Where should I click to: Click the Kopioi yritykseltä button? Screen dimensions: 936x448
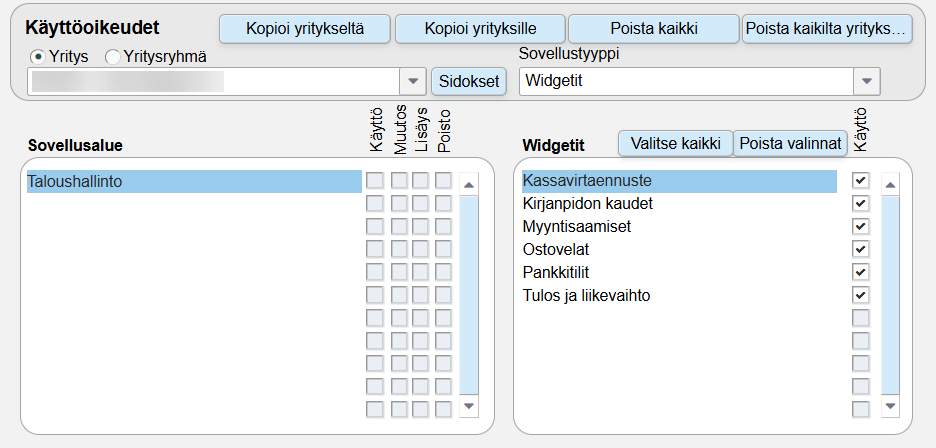coord(305,29)
